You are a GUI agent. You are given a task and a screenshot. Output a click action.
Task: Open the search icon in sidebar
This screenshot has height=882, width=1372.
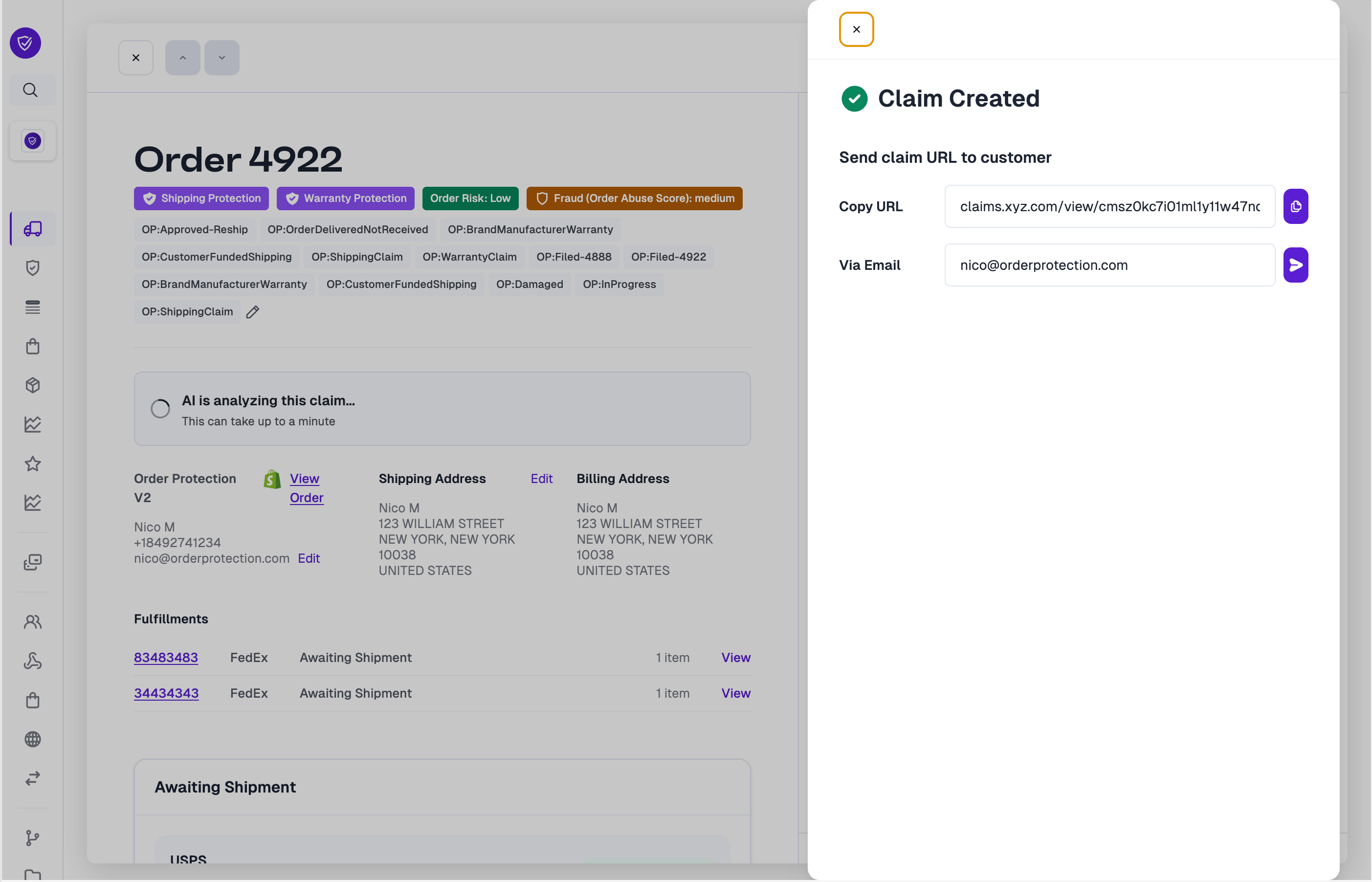[x=31, y=90]
